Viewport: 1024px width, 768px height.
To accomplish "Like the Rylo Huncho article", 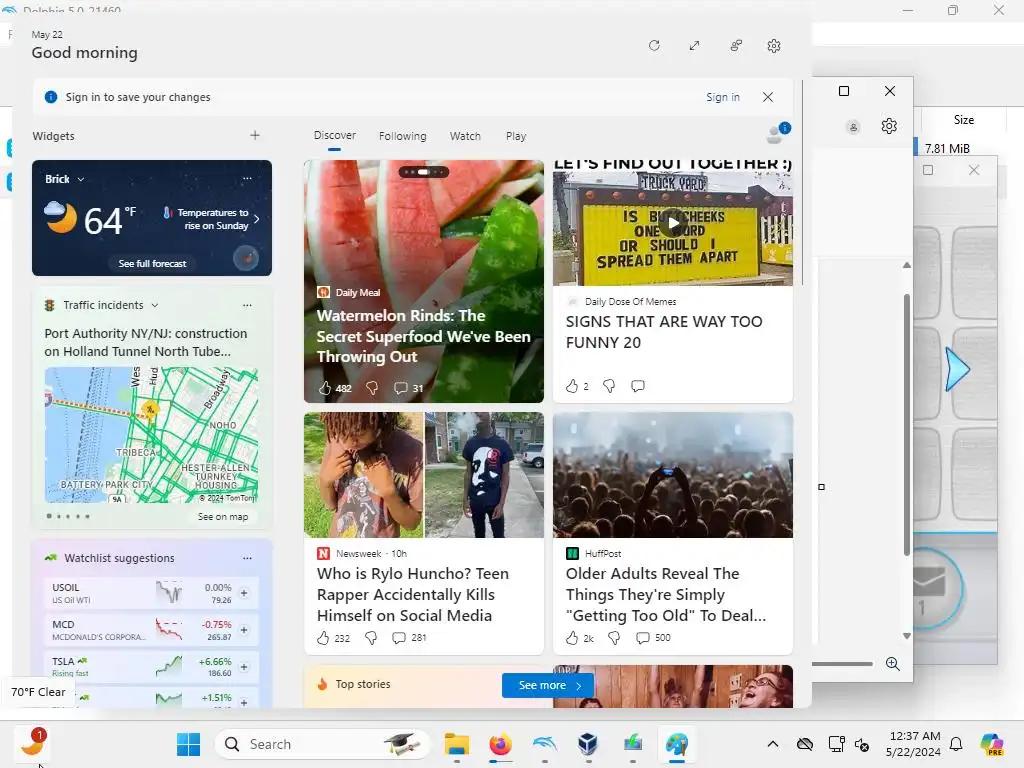I will [323, 638].
